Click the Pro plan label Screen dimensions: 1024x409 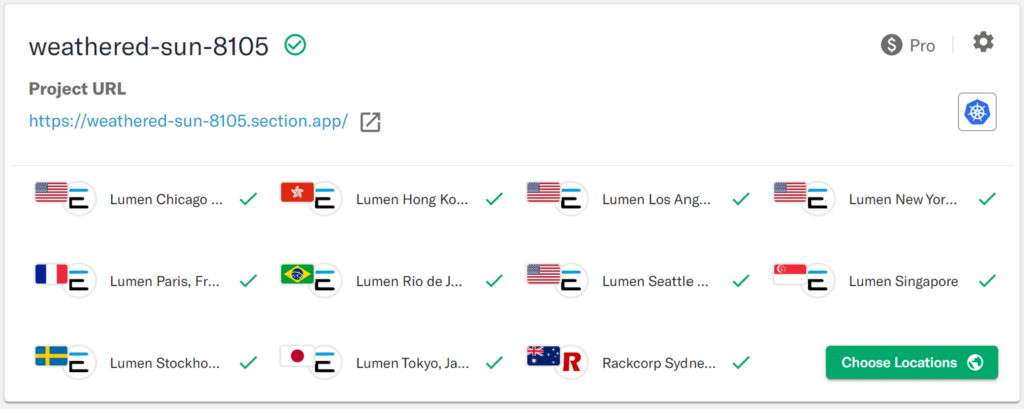922,46
